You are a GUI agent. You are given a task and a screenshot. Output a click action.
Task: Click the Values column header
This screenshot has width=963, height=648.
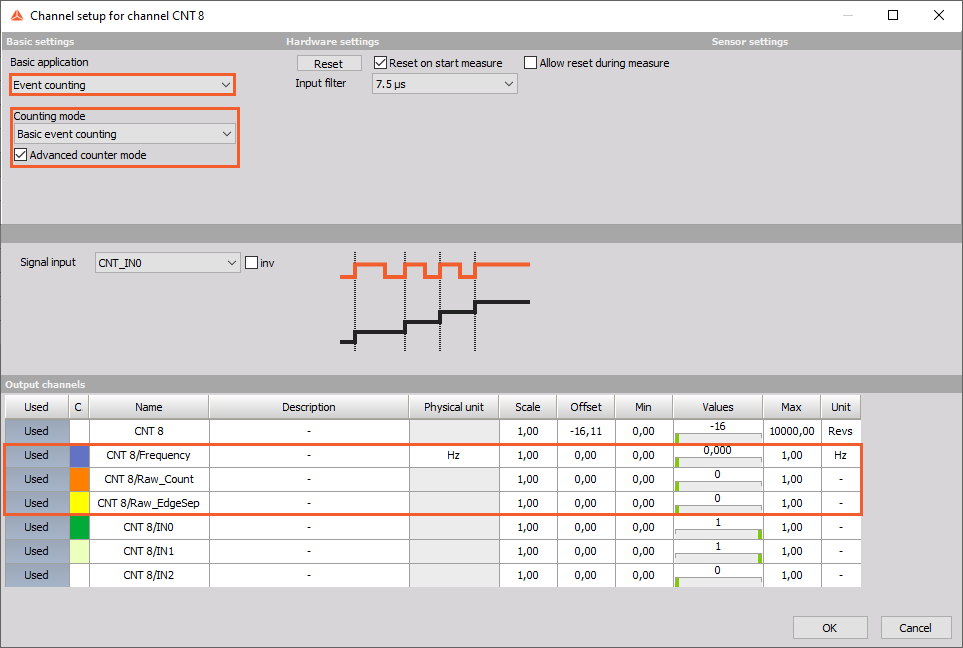tap(717, 407)
